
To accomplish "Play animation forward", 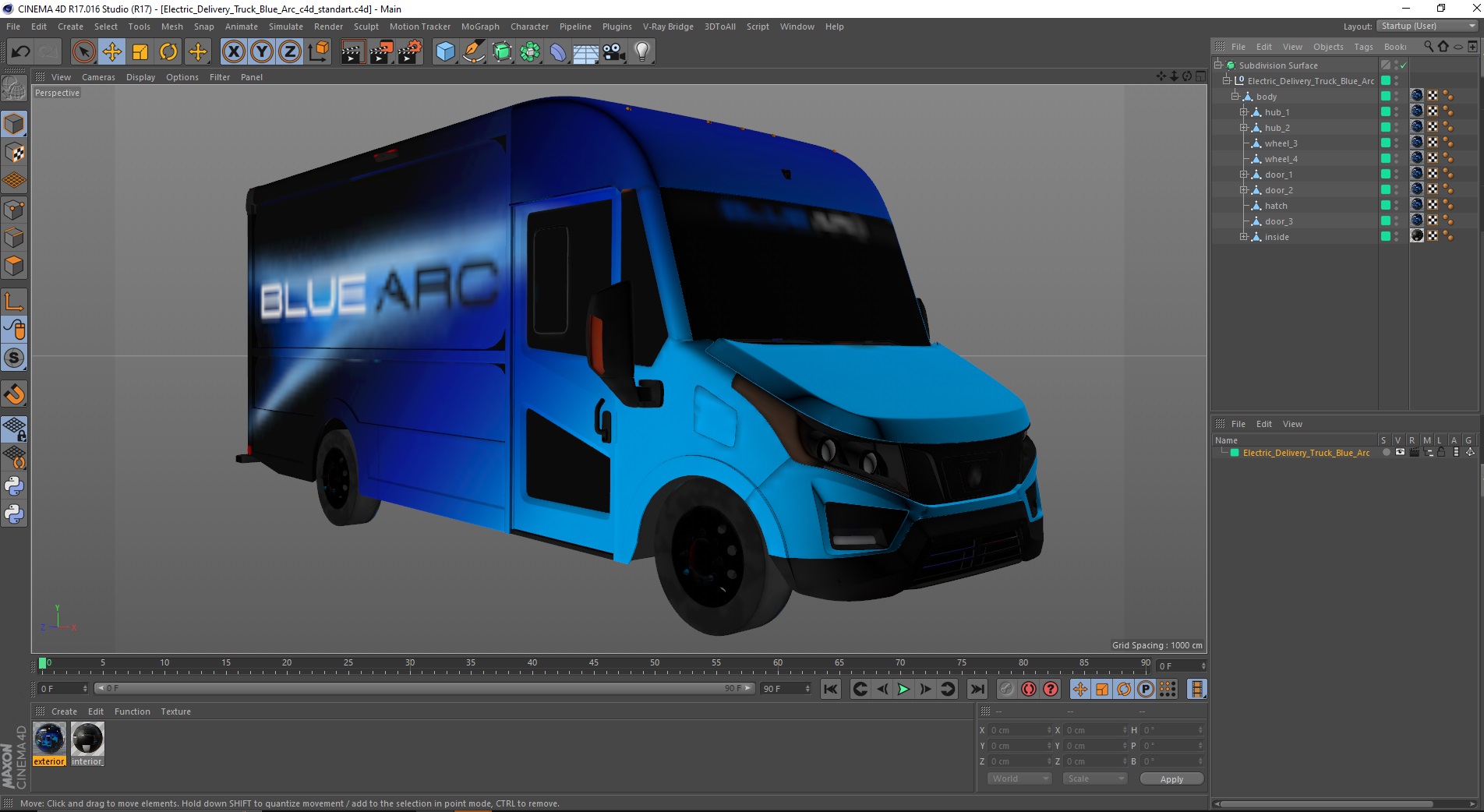I will pyautogui.click(x=903, y=689).
